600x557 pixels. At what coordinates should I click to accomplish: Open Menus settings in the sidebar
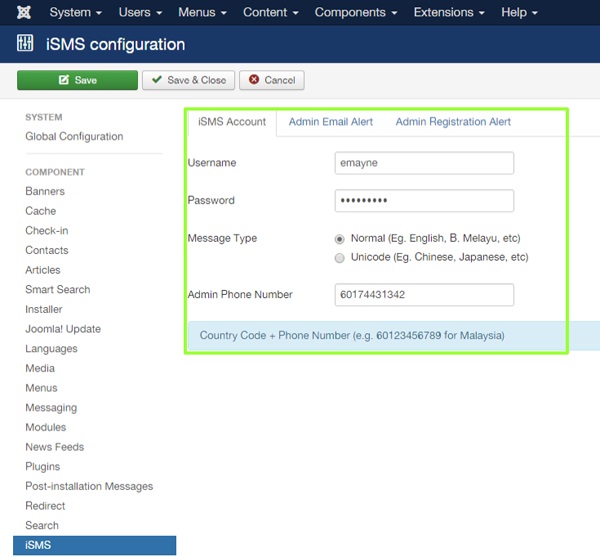pos(41,388)
